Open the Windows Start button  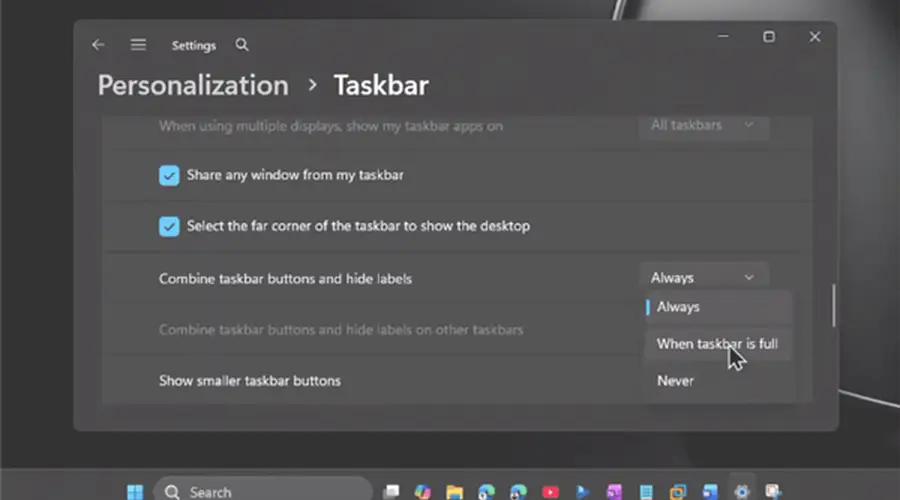coord(135,492)
